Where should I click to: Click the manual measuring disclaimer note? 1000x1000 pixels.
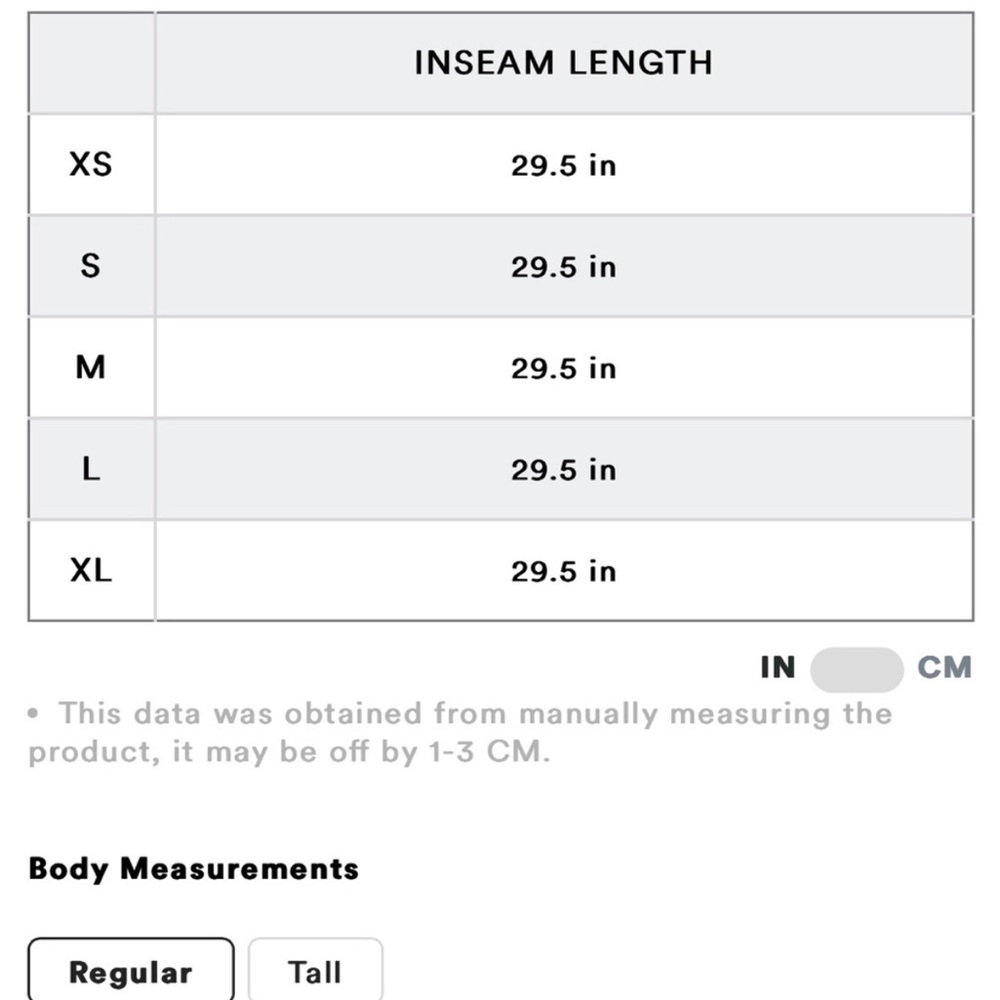[x=460, y=733]
